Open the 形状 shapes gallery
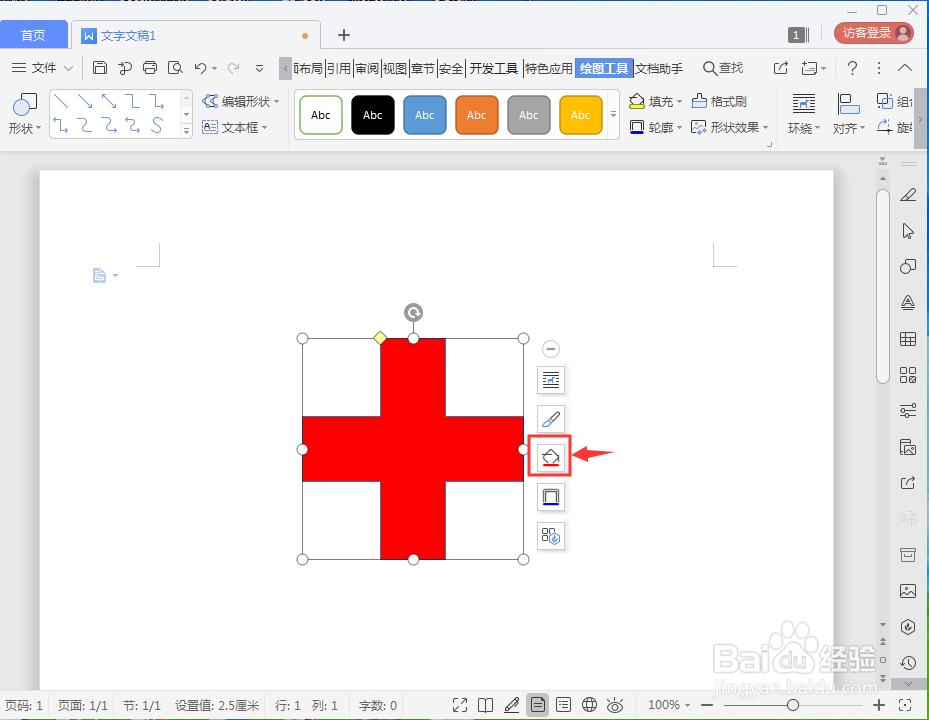This screenshot has width=929, height=720. coord(24,113)
